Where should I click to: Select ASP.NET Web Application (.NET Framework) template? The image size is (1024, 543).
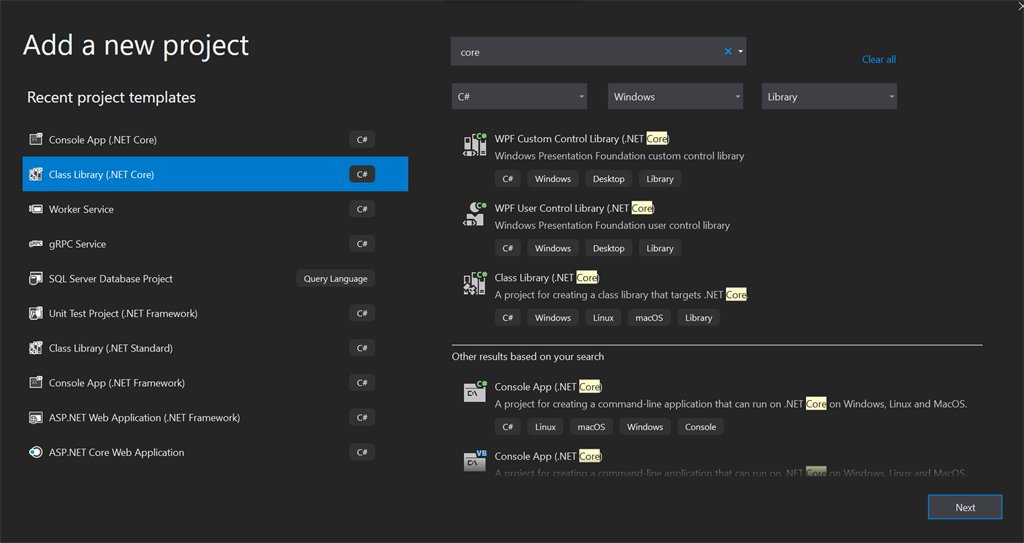coord(216,417)
